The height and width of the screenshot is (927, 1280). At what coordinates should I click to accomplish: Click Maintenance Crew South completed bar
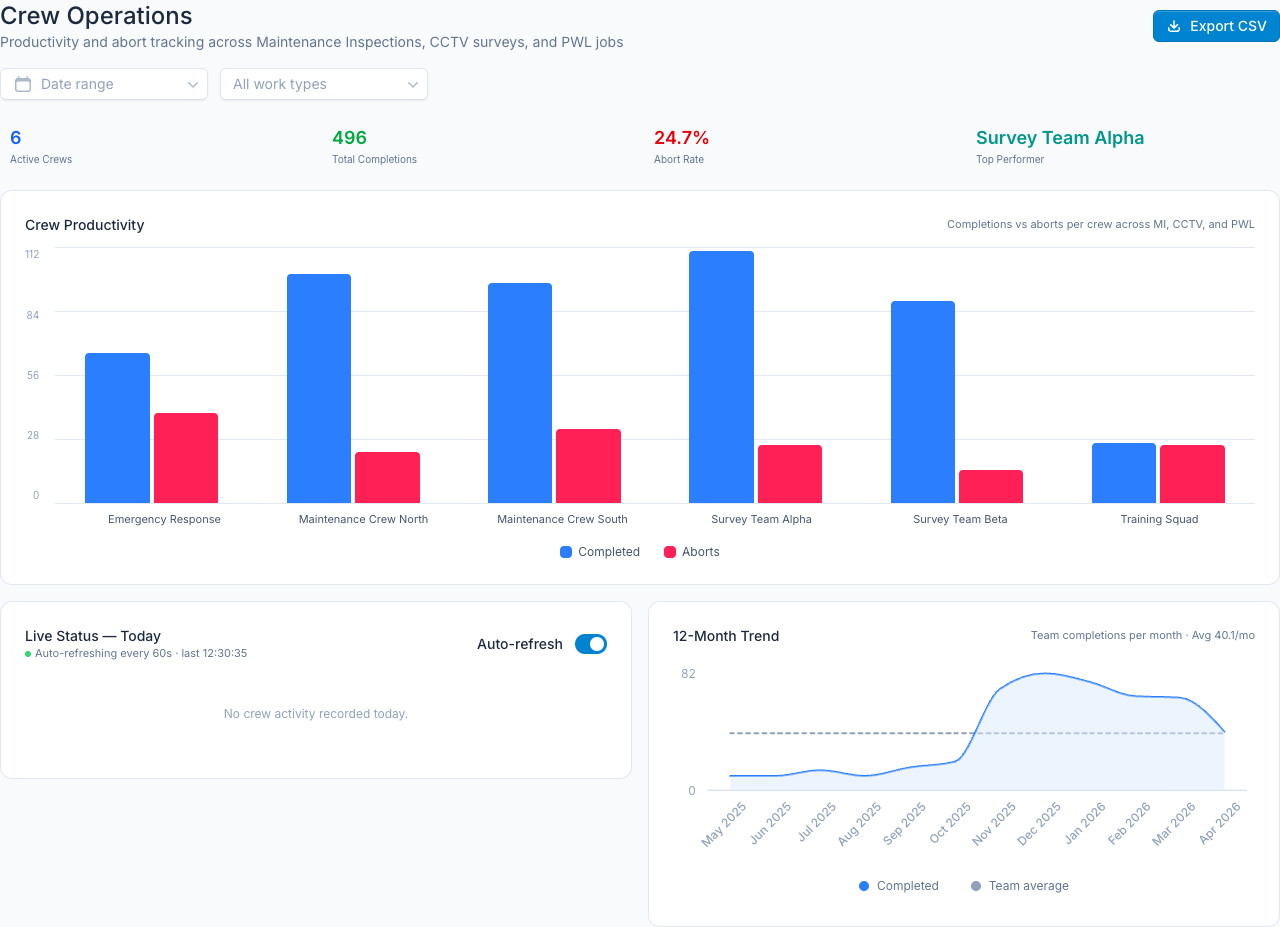pos(520,393)
